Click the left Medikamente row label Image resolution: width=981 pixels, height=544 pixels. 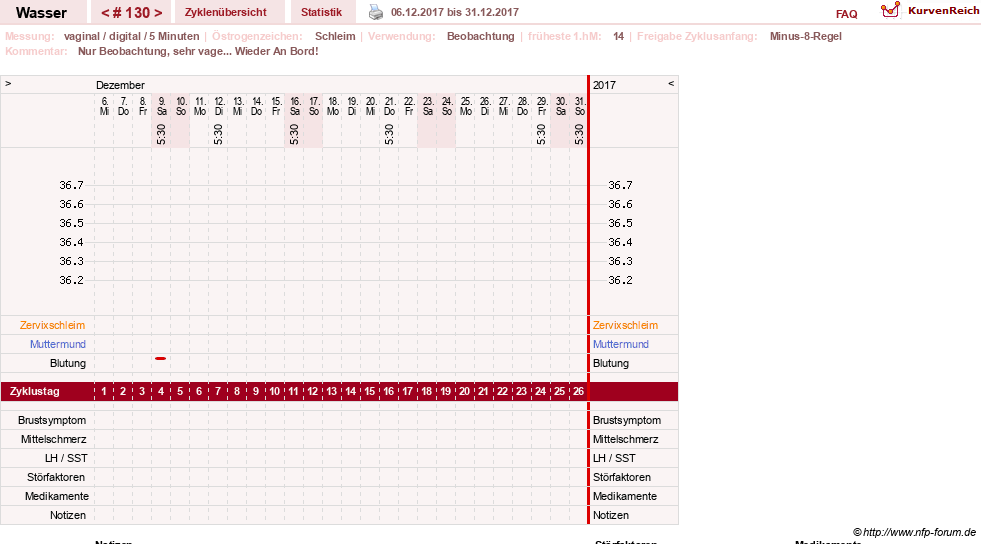pos(57,496)
